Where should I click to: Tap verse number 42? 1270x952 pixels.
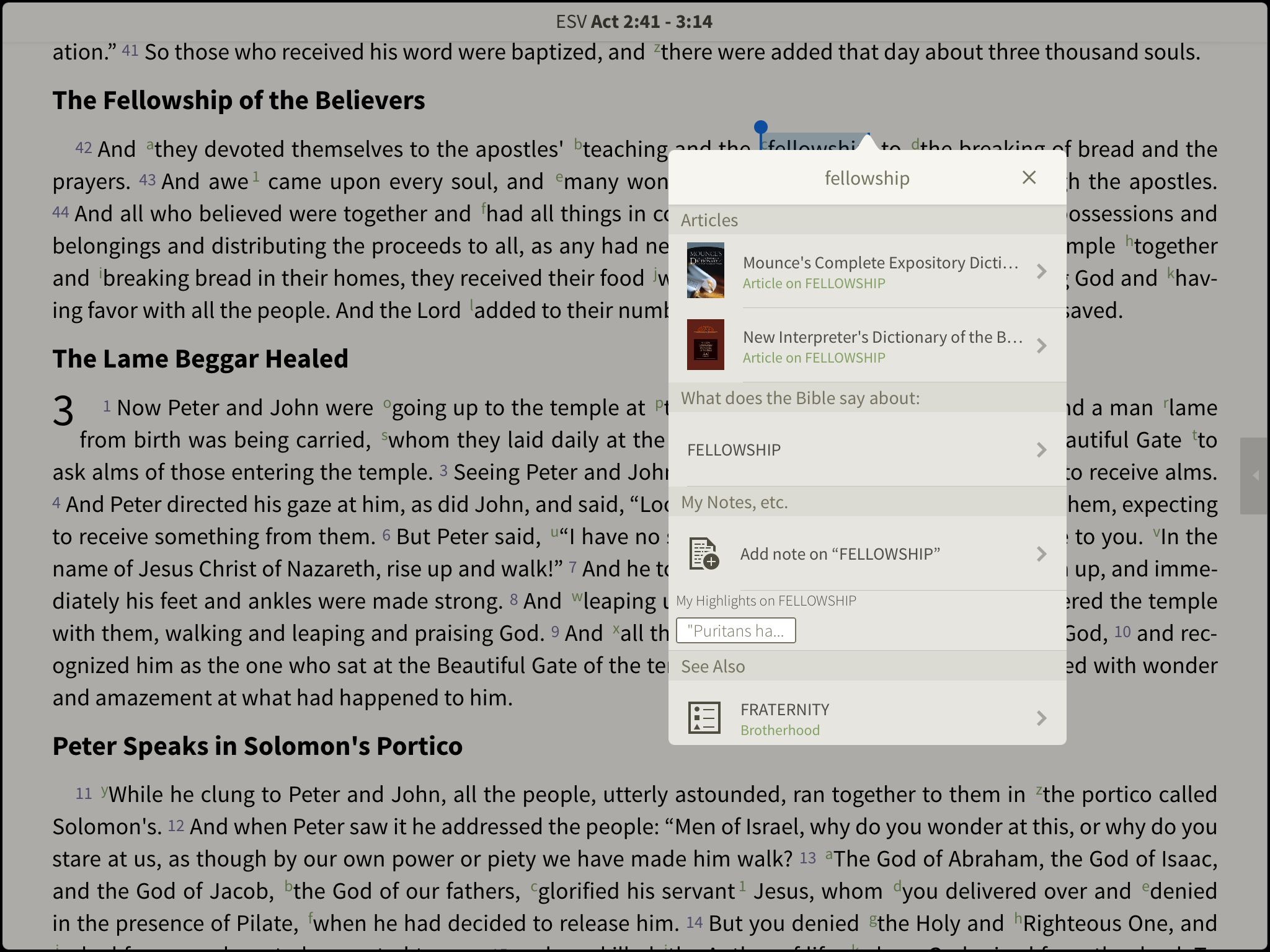84,148
